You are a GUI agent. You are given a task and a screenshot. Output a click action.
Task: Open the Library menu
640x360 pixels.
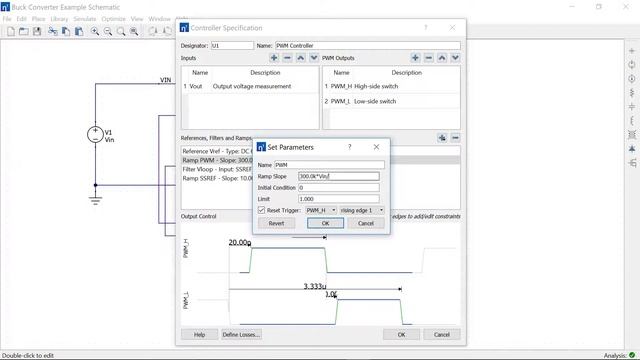pos(59,19)
